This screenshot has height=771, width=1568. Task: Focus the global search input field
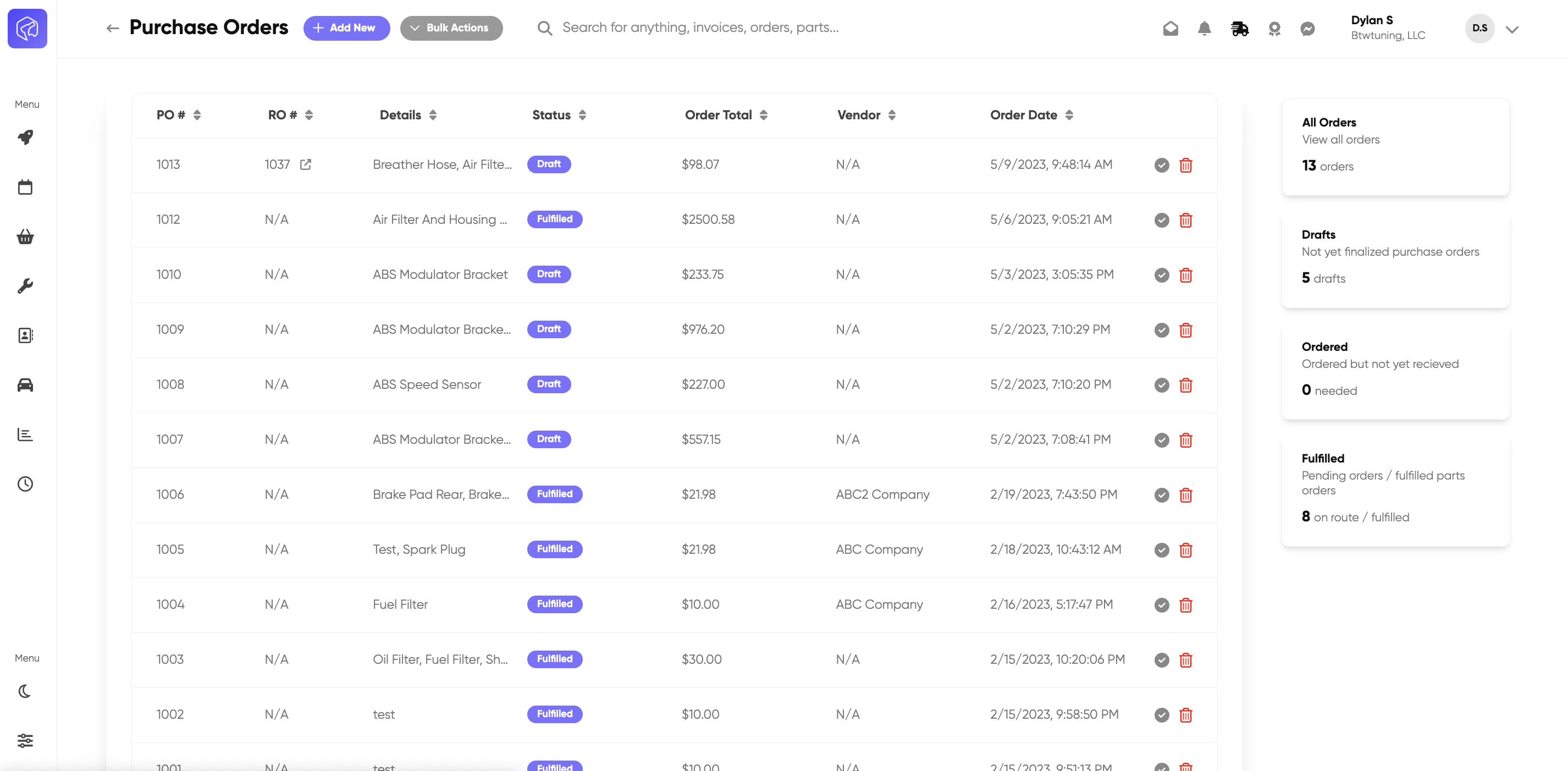700,27
